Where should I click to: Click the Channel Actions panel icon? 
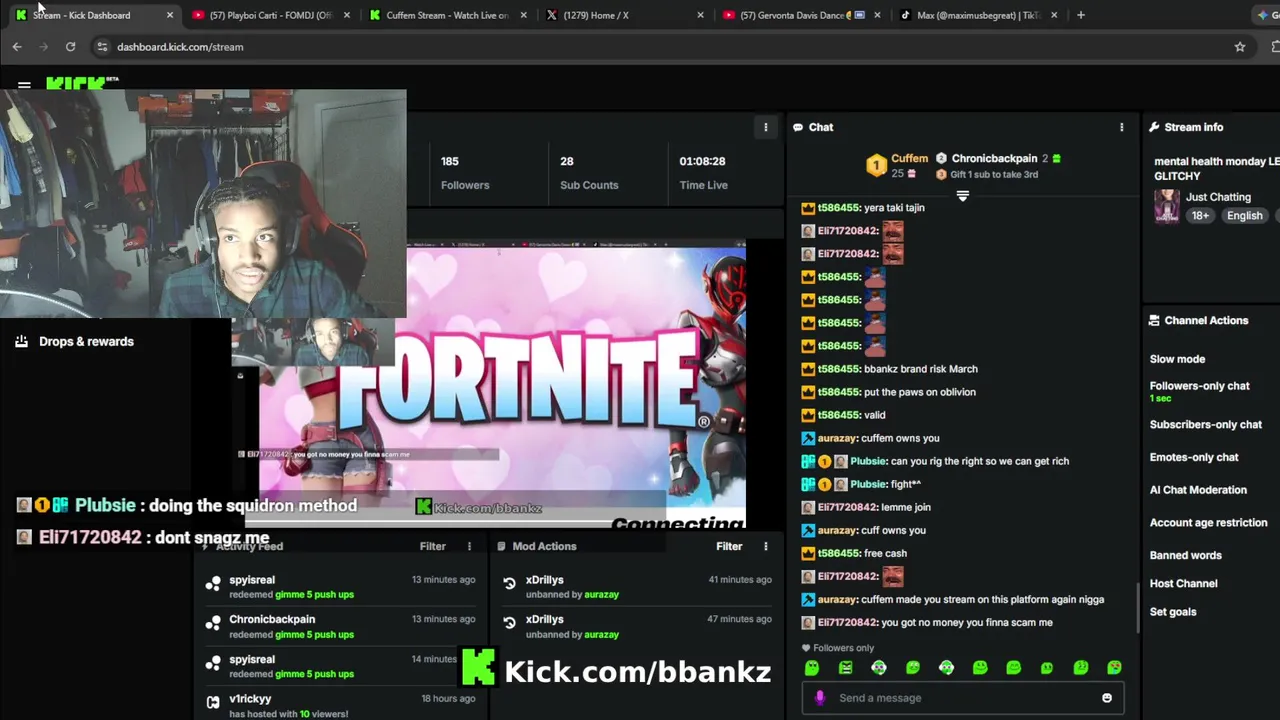coord(1154,321)
